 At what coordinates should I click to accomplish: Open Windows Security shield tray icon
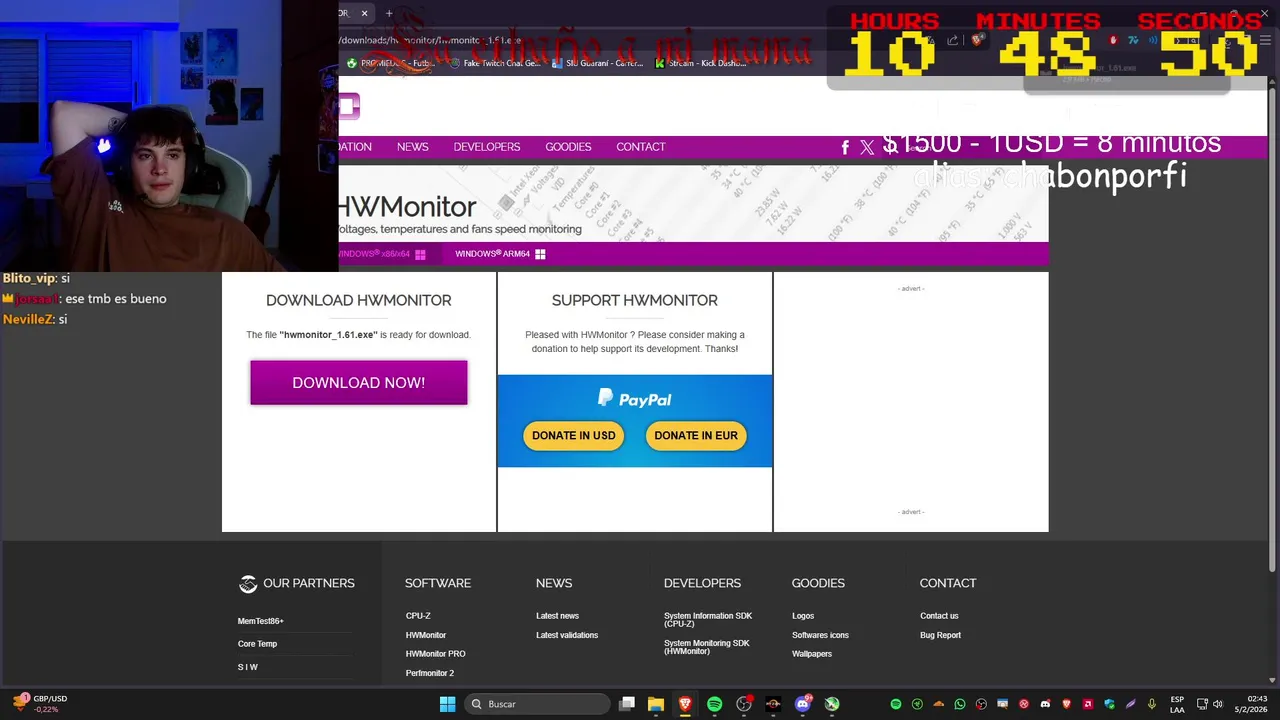[1109, 704]
